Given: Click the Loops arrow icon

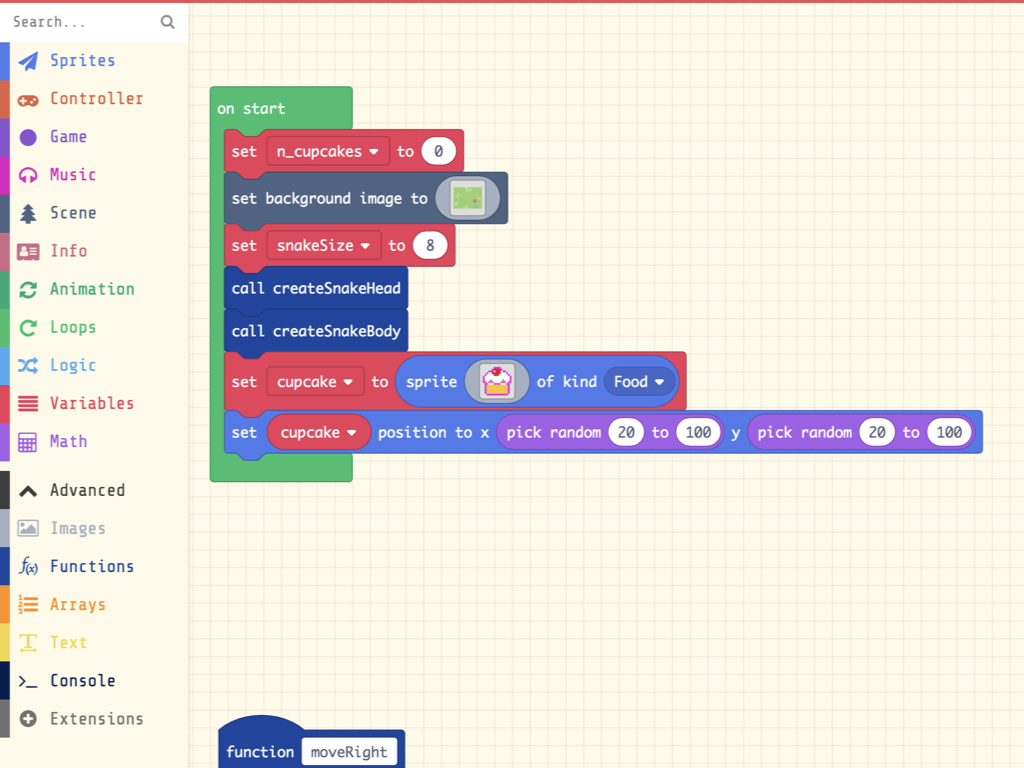Looking at the screenshot, I should tap(28, 328).
